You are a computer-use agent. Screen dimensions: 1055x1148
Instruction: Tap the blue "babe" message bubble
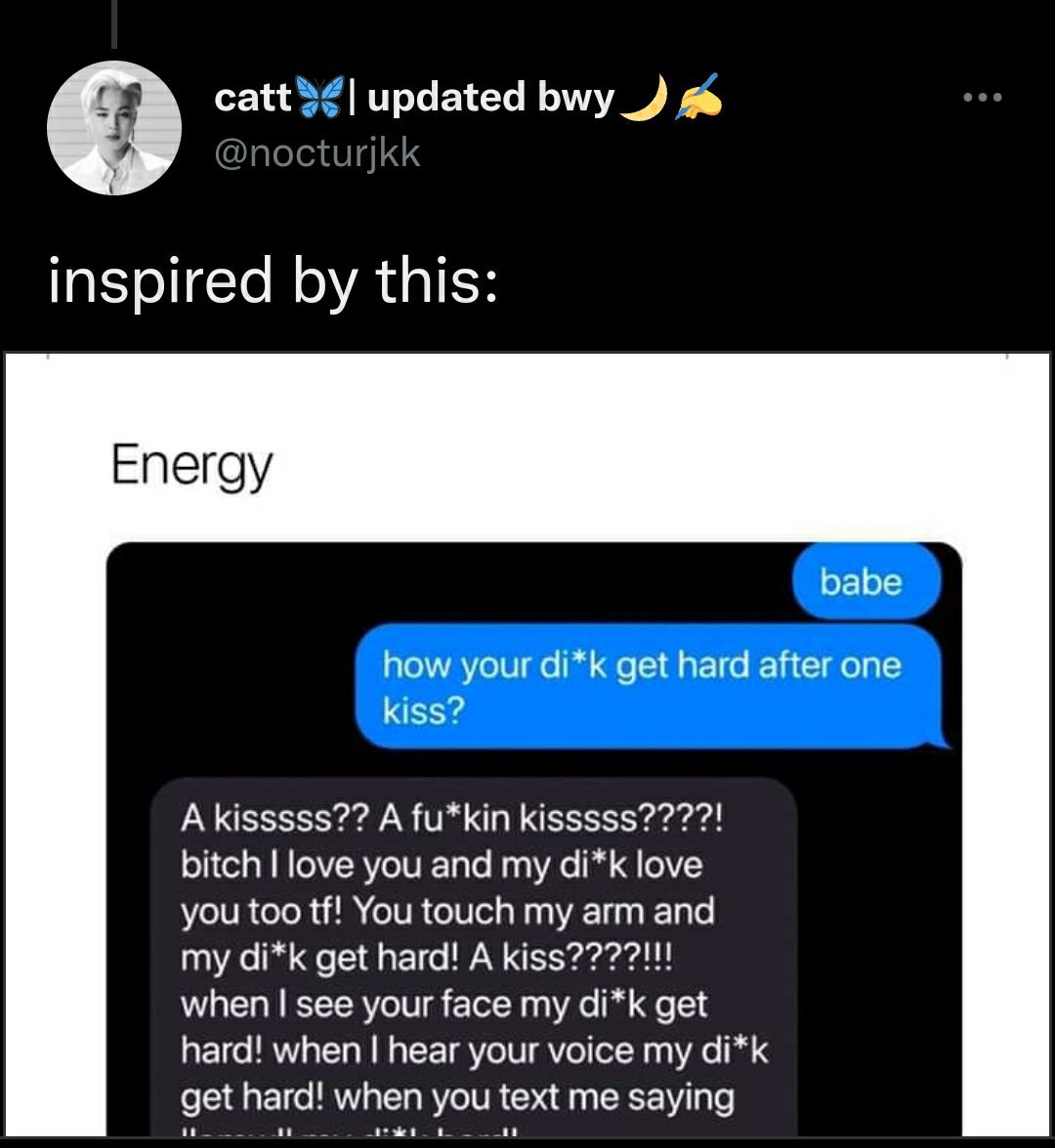(x=866, y=582)
